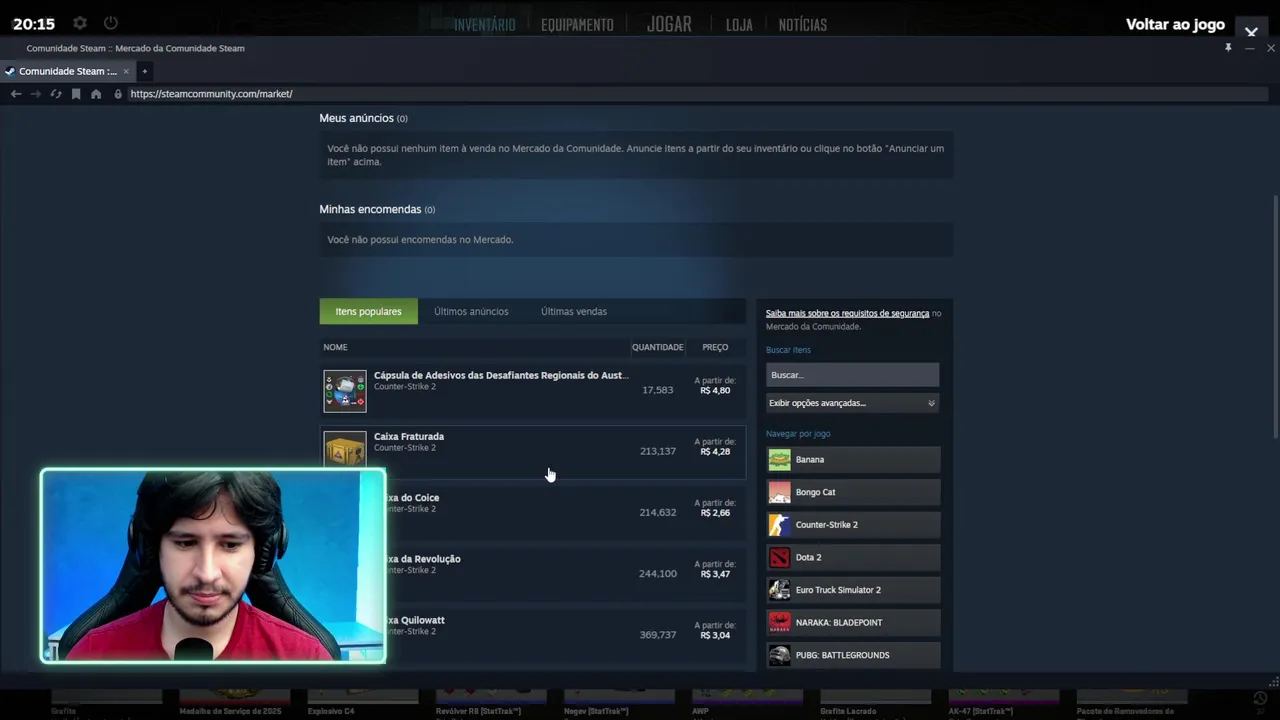
Task: Open a new tab with plus icon
Action: (x=144, y=71)
